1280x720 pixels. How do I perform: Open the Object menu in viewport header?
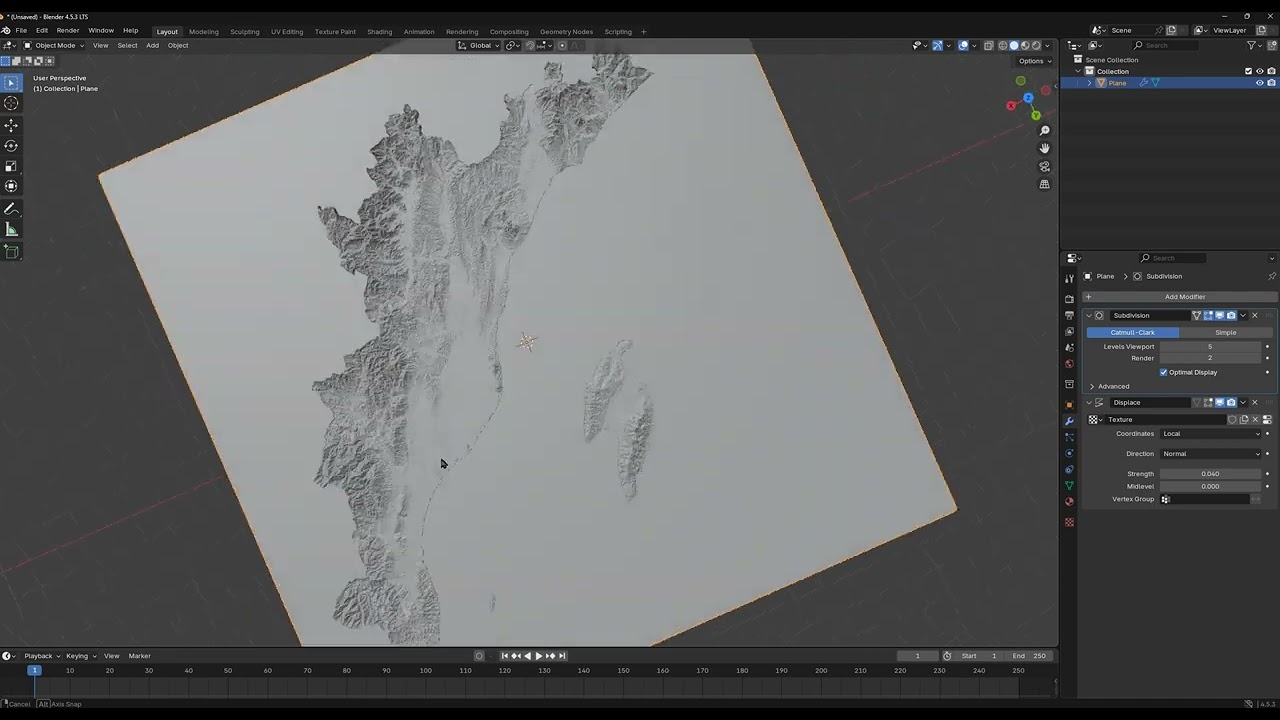(x=178, y=45)
